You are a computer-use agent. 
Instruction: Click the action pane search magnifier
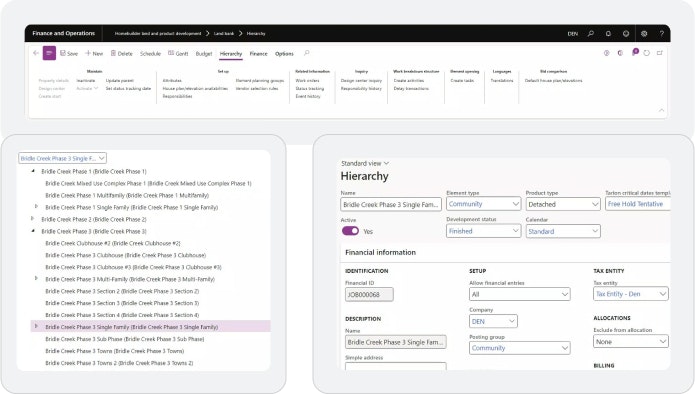click(x=306, y=53)
